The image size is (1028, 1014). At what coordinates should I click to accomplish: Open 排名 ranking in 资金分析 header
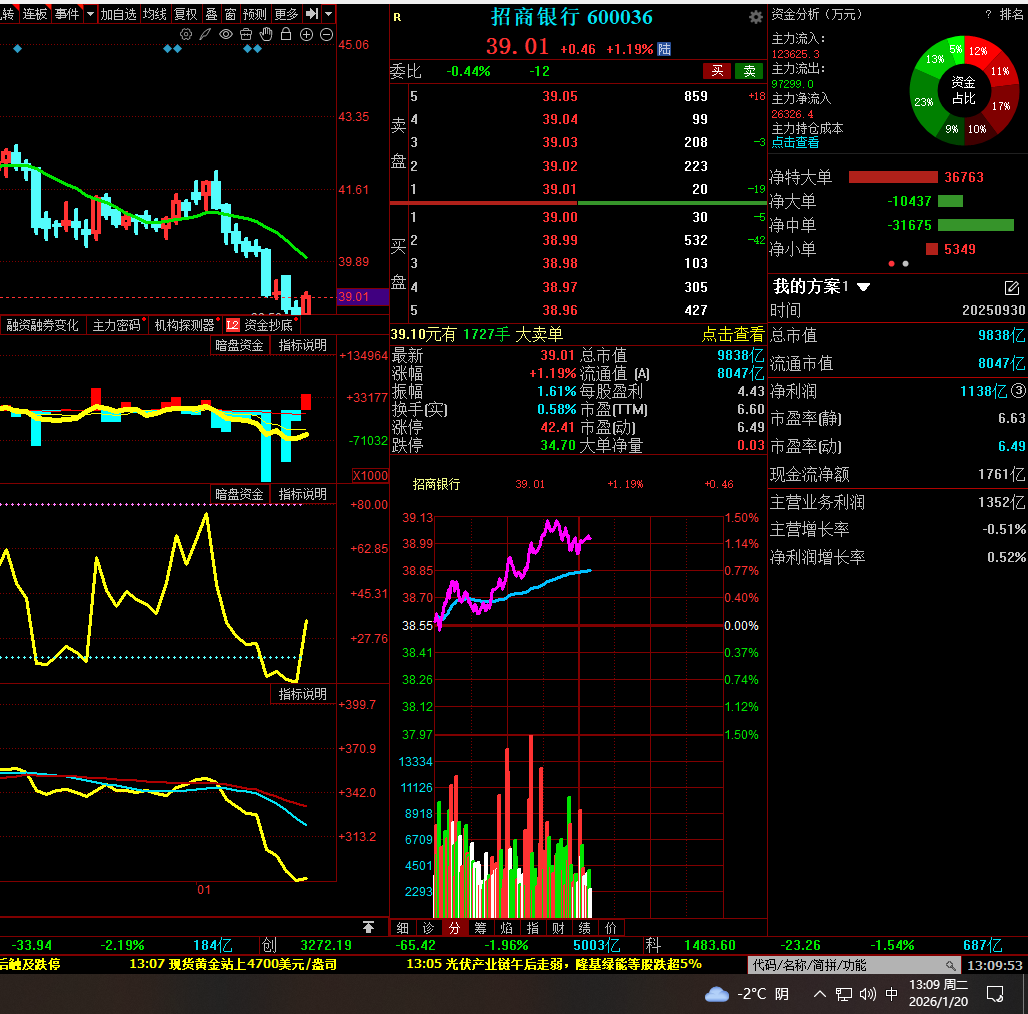[1011, 14]
